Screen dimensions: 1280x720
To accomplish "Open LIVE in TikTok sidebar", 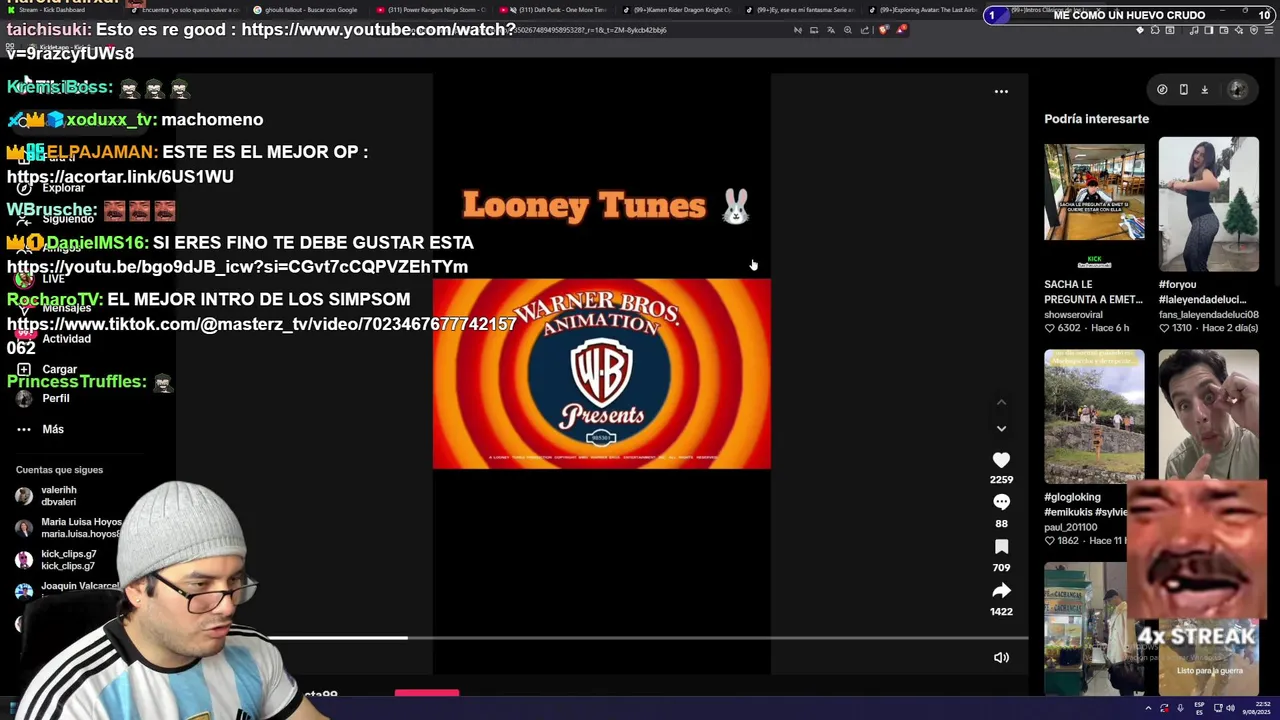I will point(53,279).
